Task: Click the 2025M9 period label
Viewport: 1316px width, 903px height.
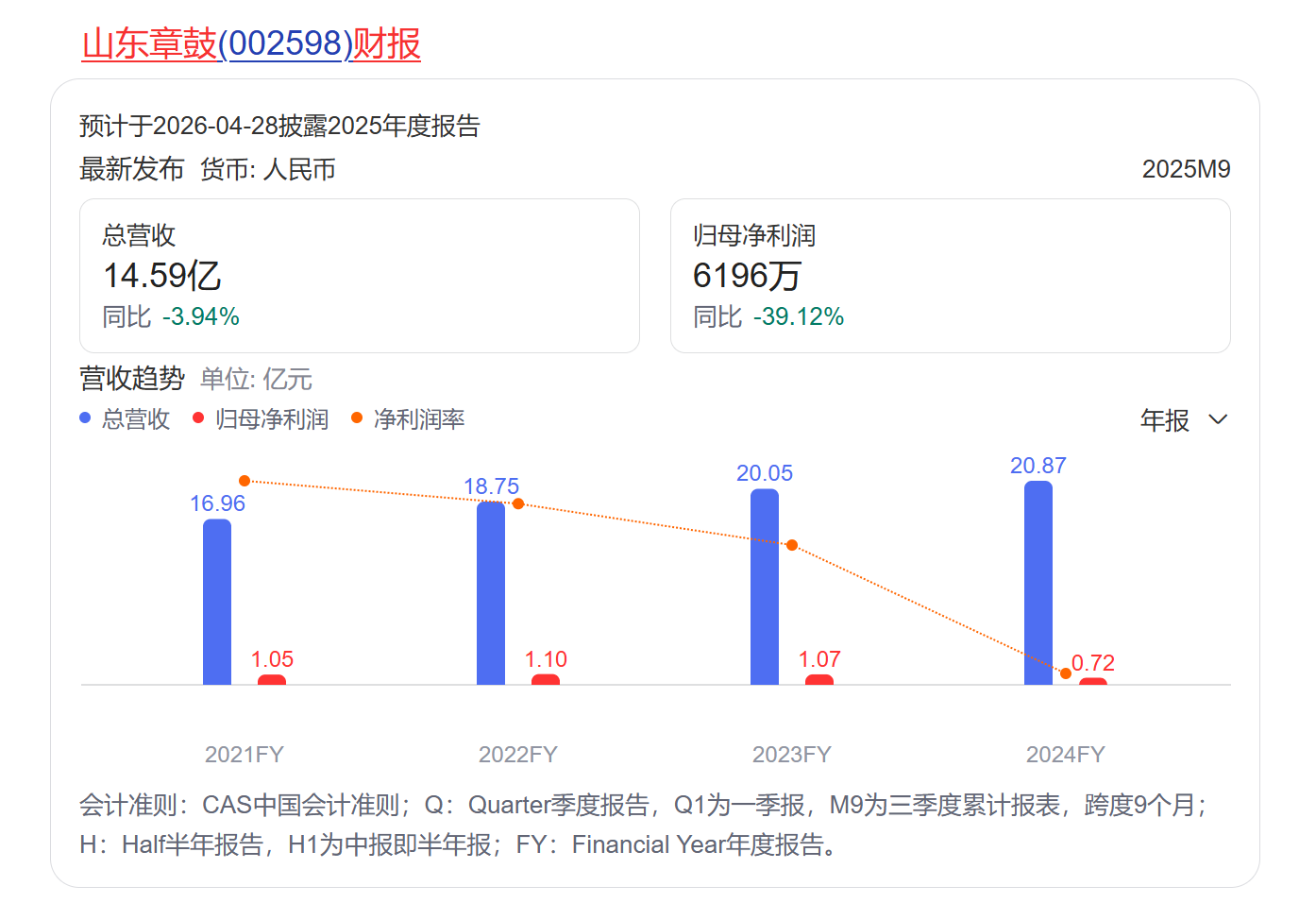Action: 1186,169
